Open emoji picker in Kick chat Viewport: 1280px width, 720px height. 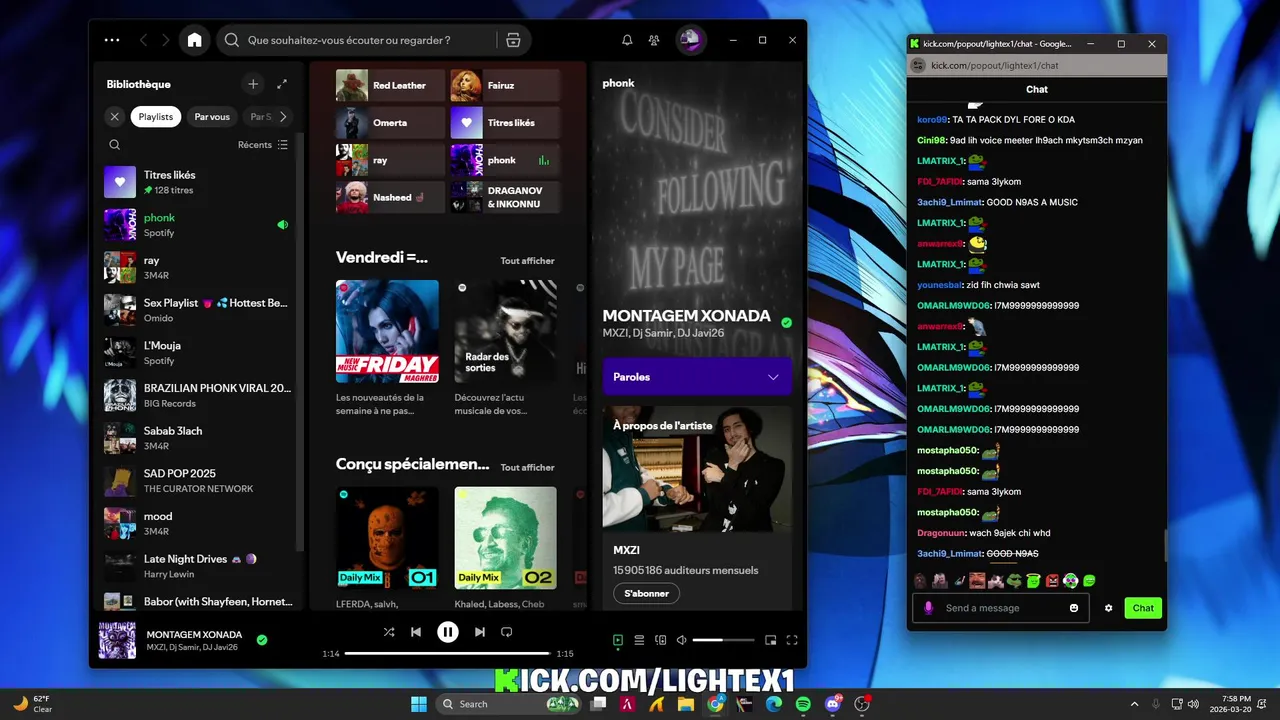tap(1074, 608)
